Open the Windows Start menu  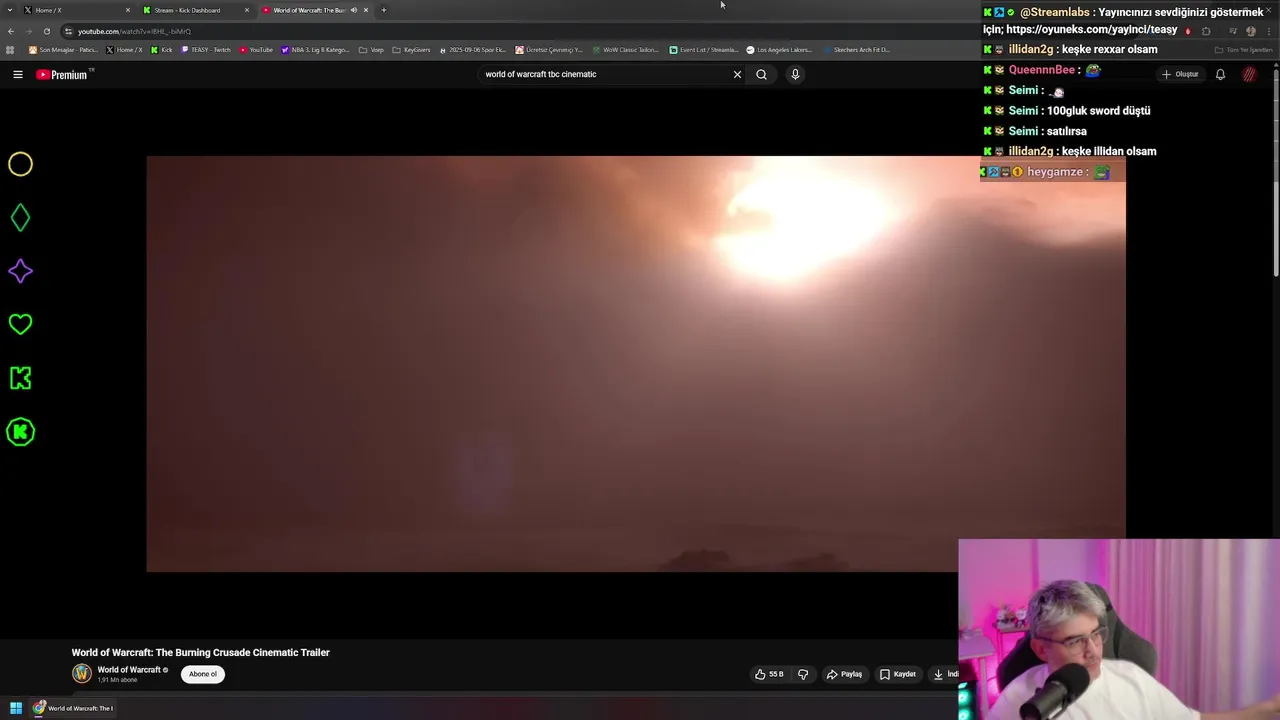pyautogui.click(x=16, y=708)
